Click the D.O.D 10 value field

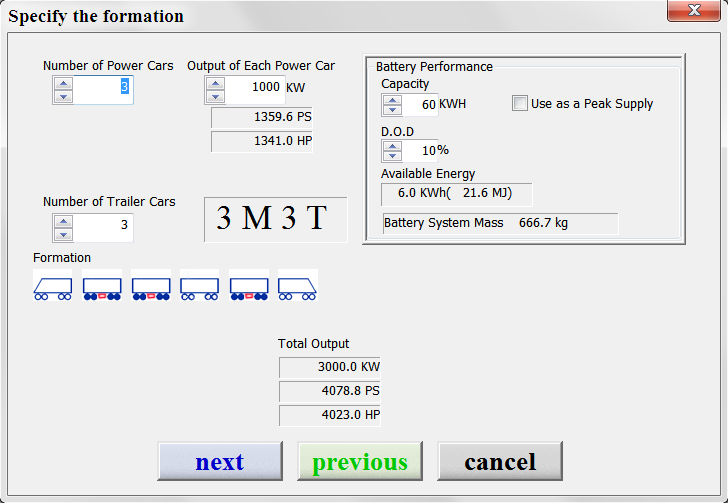pyautogui.click(x=420, y=150)
